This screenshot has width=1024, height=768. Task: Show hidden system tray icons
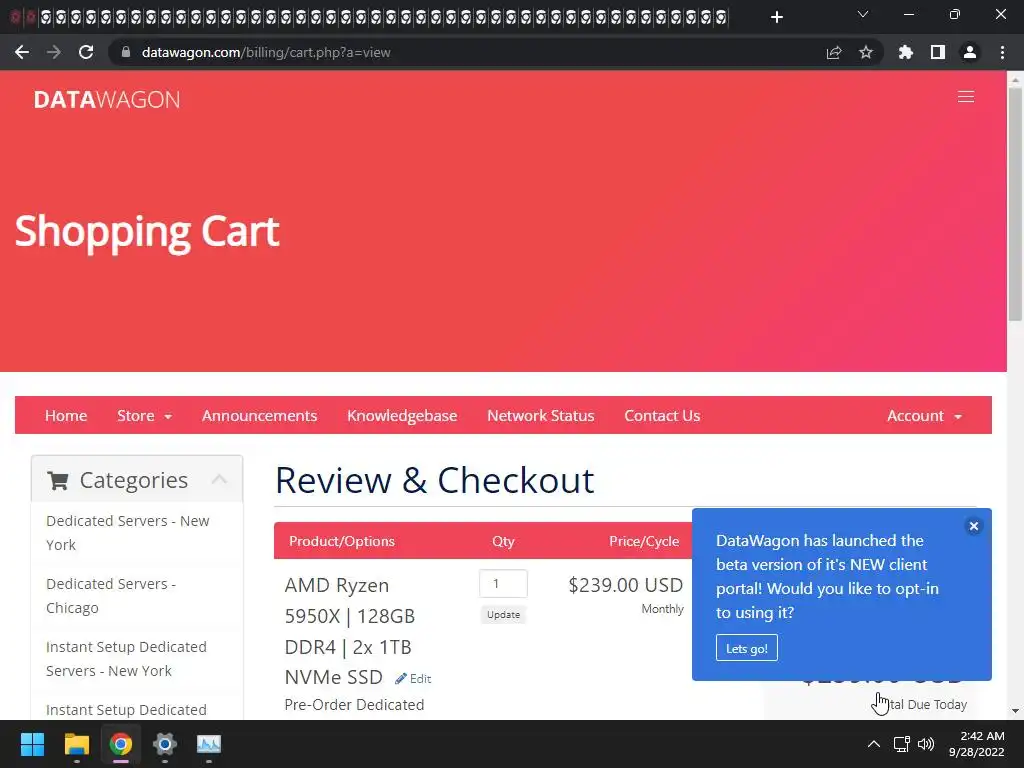874,744
